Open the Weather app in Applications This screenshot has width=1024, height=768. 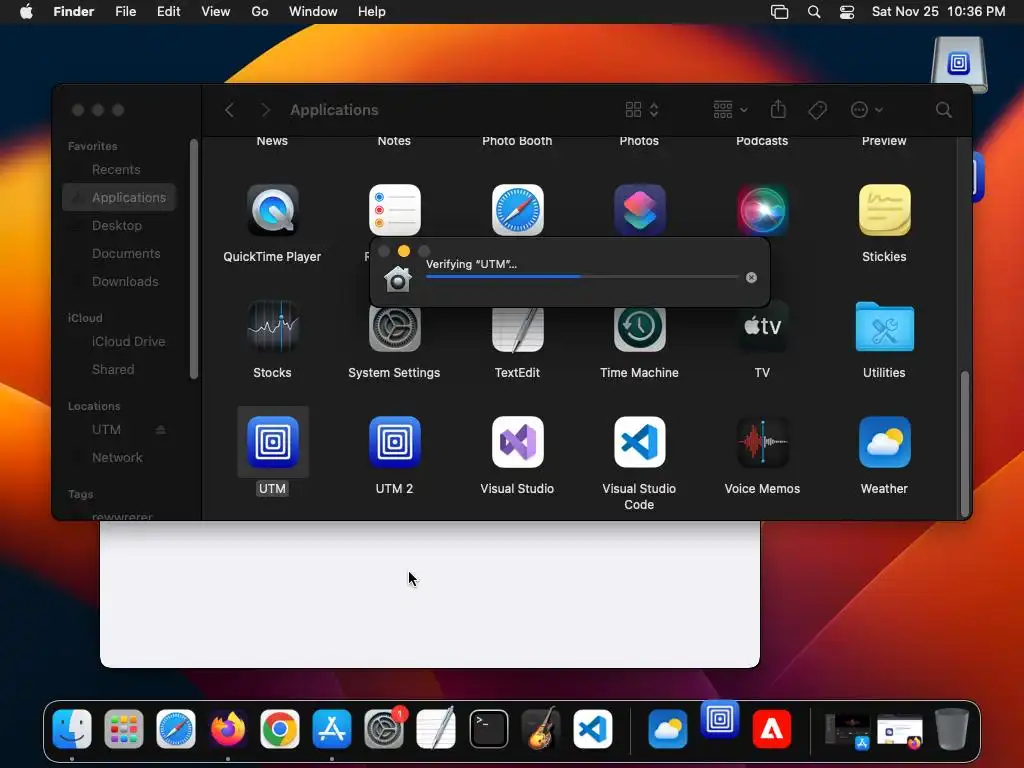884,442
